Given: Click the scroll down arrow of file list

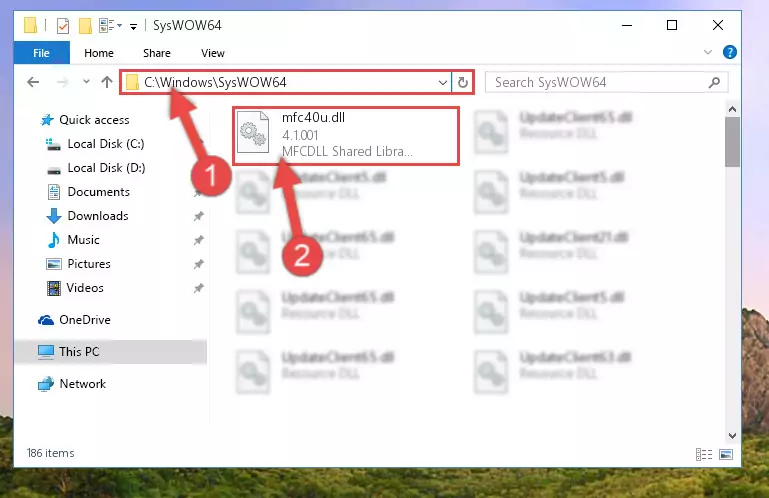Looking at the screenshot, I should pyautogui.click(x=732, y=436).
